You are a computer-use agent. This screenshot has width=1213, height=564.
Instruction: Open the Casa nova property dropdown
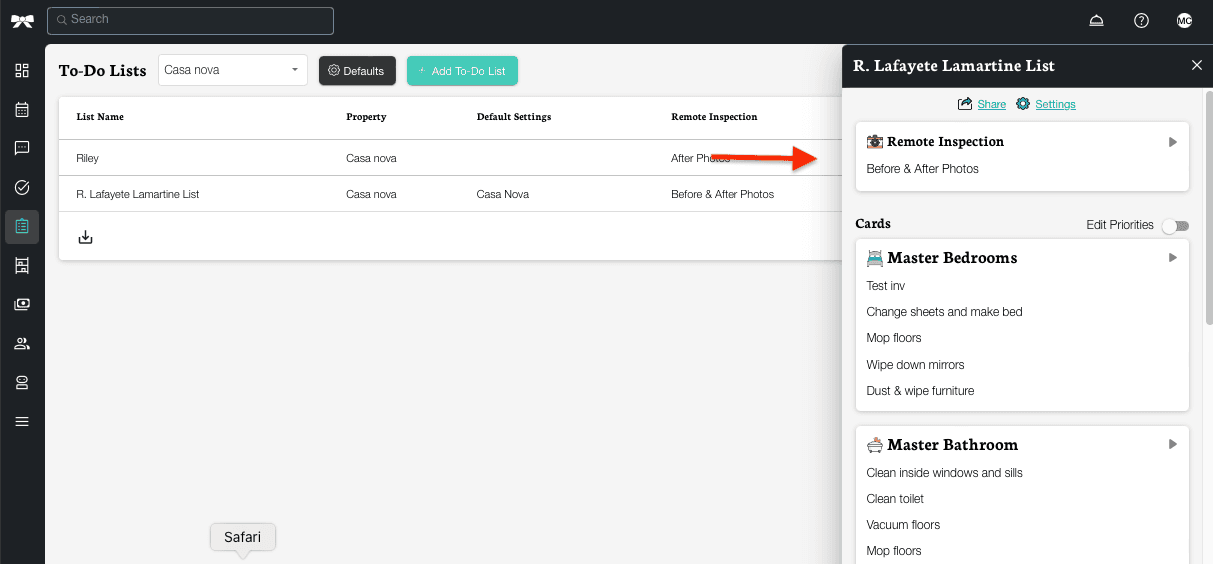tap(233, 70)
